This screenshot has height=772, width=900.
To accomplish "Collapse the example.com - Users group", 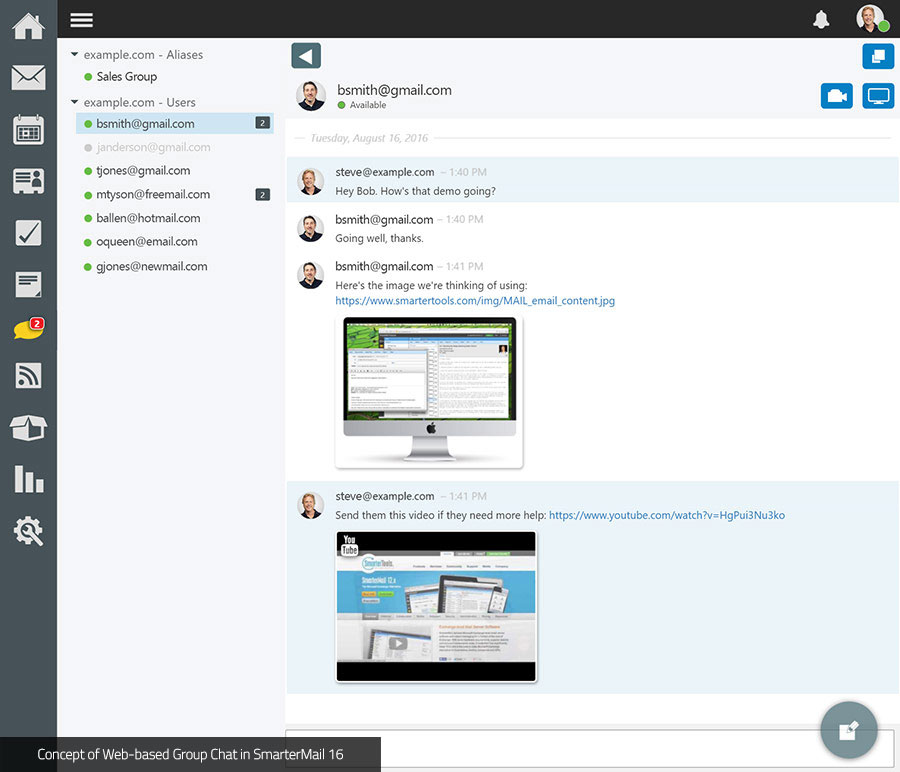I will coord(74,102).
